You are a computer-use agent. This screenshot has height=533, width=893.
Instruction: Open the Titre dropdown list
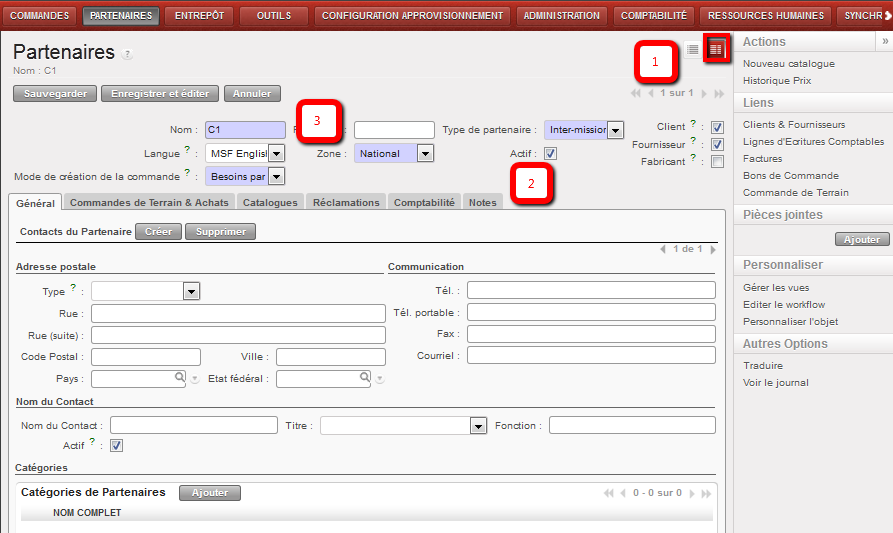477,426
